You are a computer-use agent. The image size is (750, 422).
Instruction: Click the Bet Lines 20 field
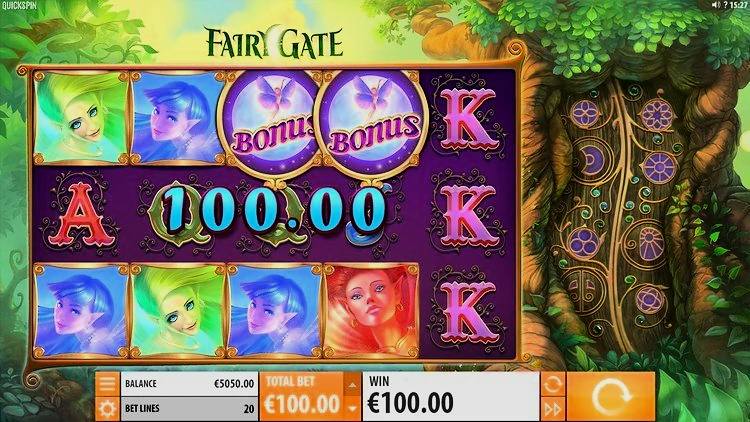click(189, 409)
